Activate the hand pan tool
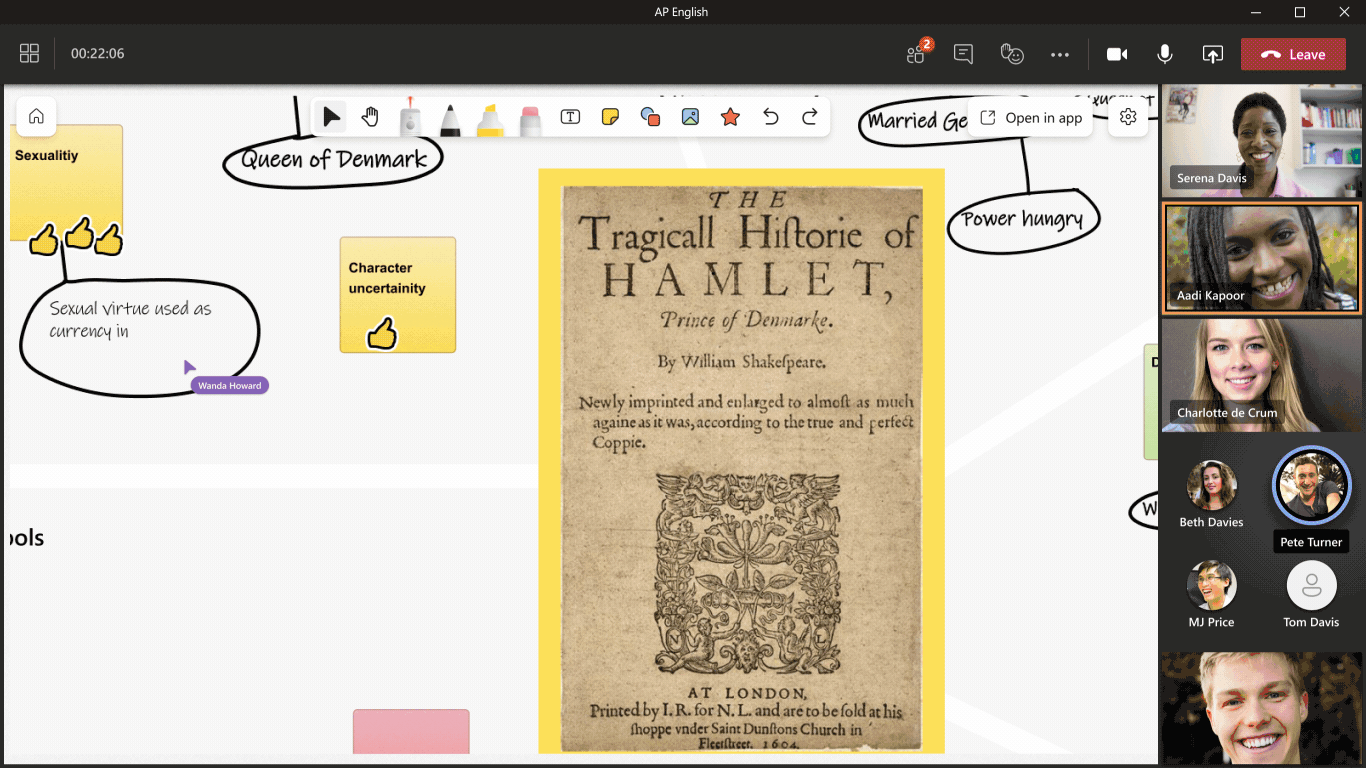The image size is (1366, 768). click(x=370, y=117)
